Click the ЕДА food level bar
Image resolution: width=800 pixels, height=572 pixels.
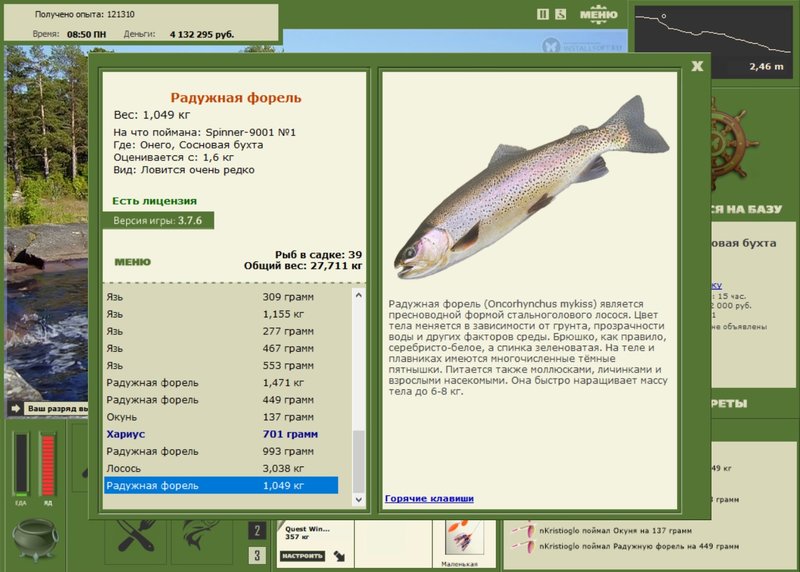point(21,464)
